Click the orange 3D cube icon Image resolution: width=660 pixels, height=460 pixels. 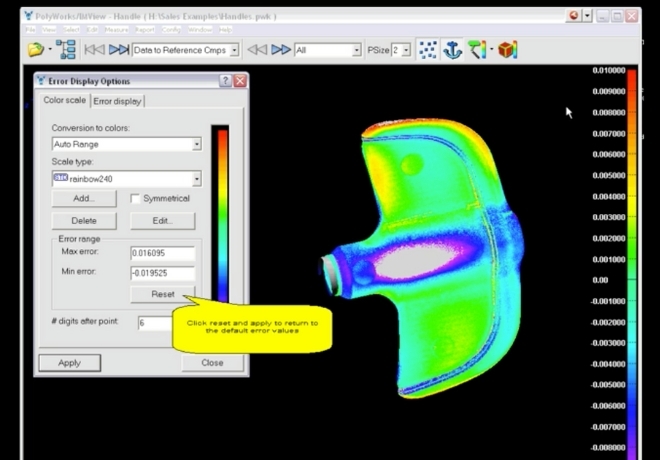(508, 50)
